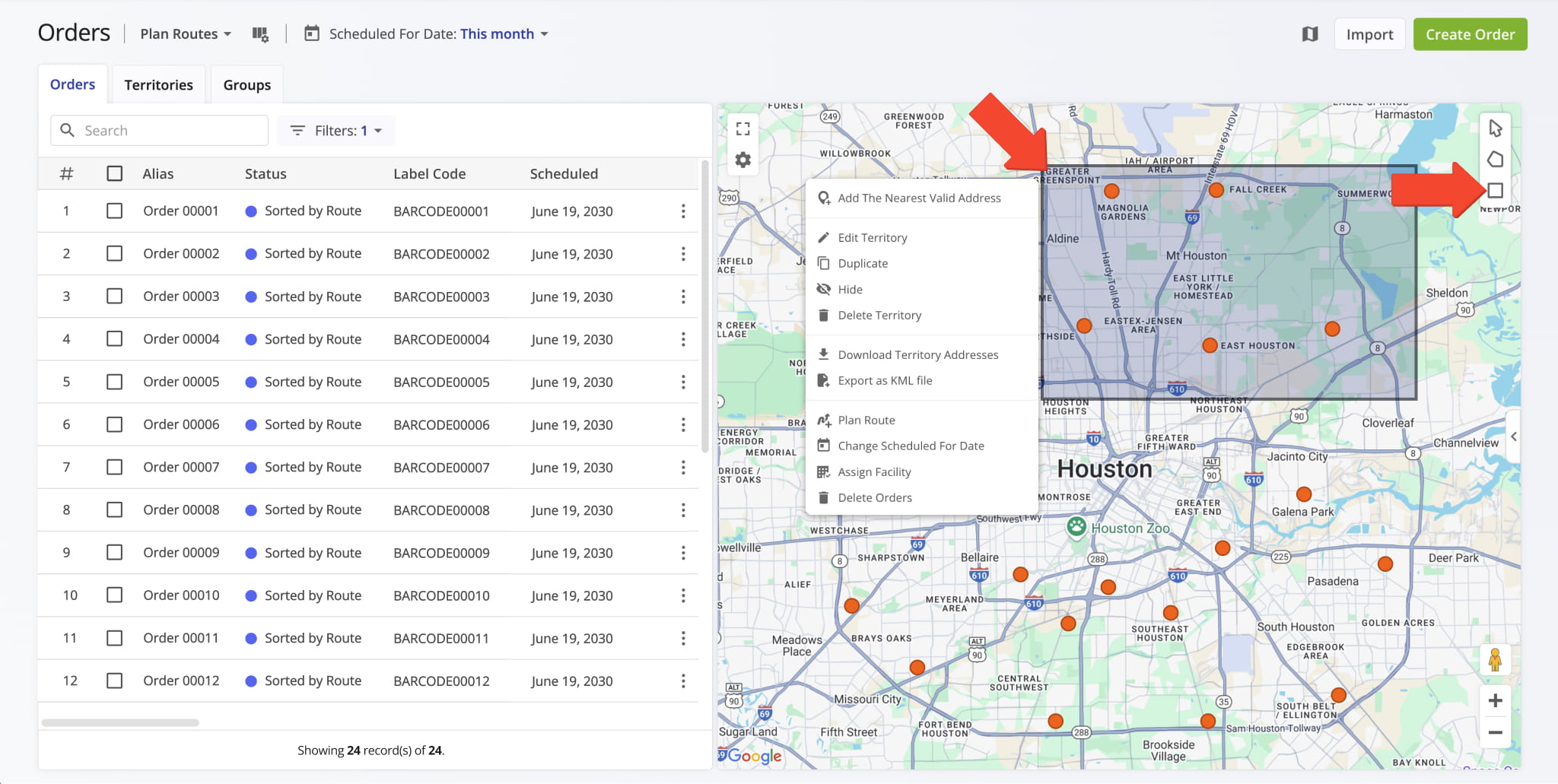
Task: Select the rectangle territory drawing tool
Action: point(1495,190)
